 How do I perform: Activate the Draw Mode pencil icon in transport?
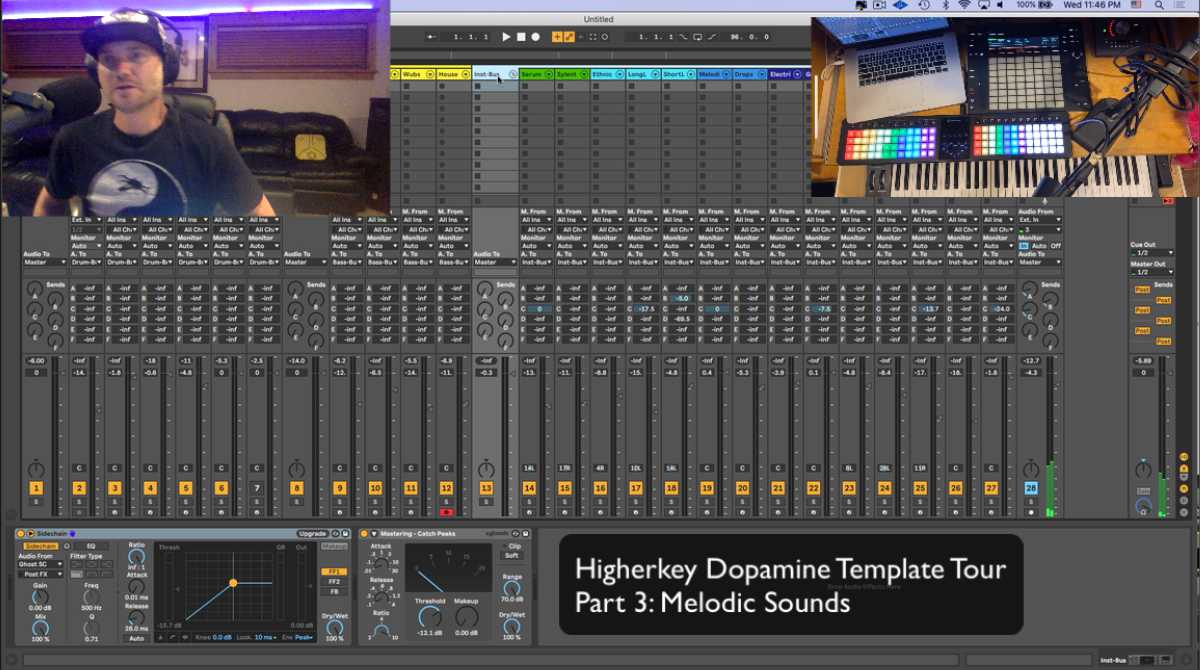568,37
